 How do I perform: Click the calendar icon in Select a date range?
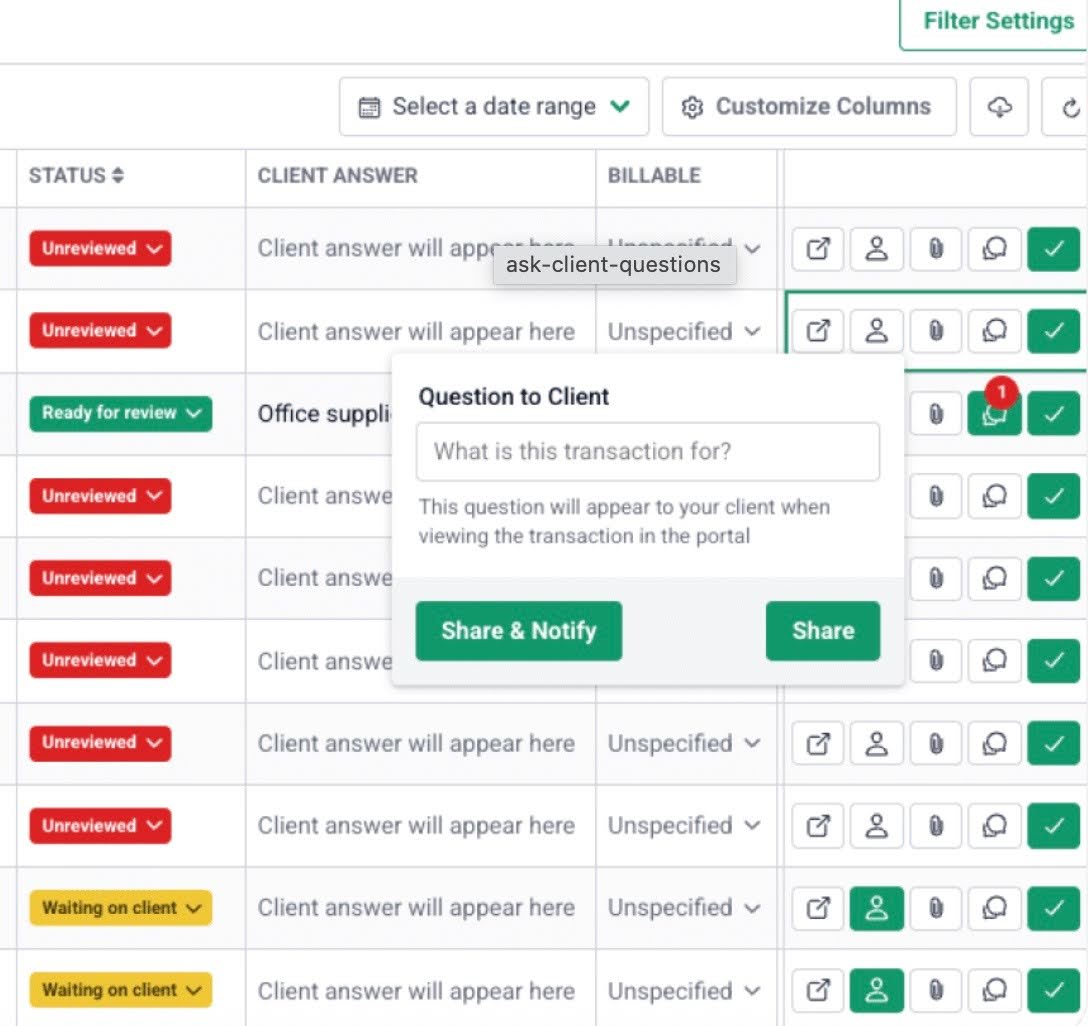click(x=369, y=106)
